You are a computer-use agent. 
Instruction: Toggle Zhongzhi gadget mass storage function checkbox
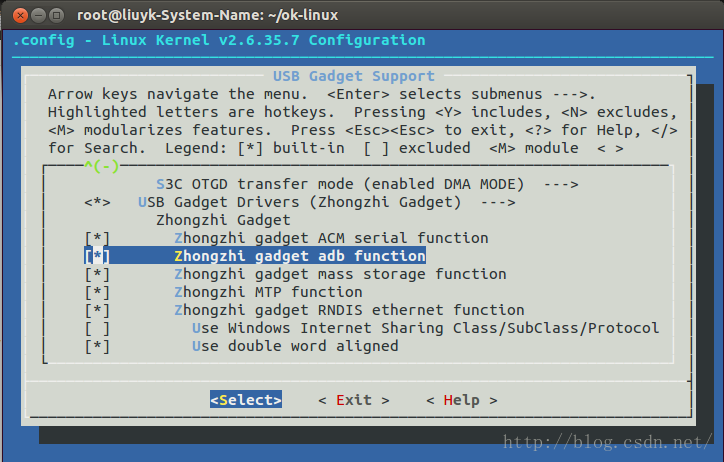97,274
